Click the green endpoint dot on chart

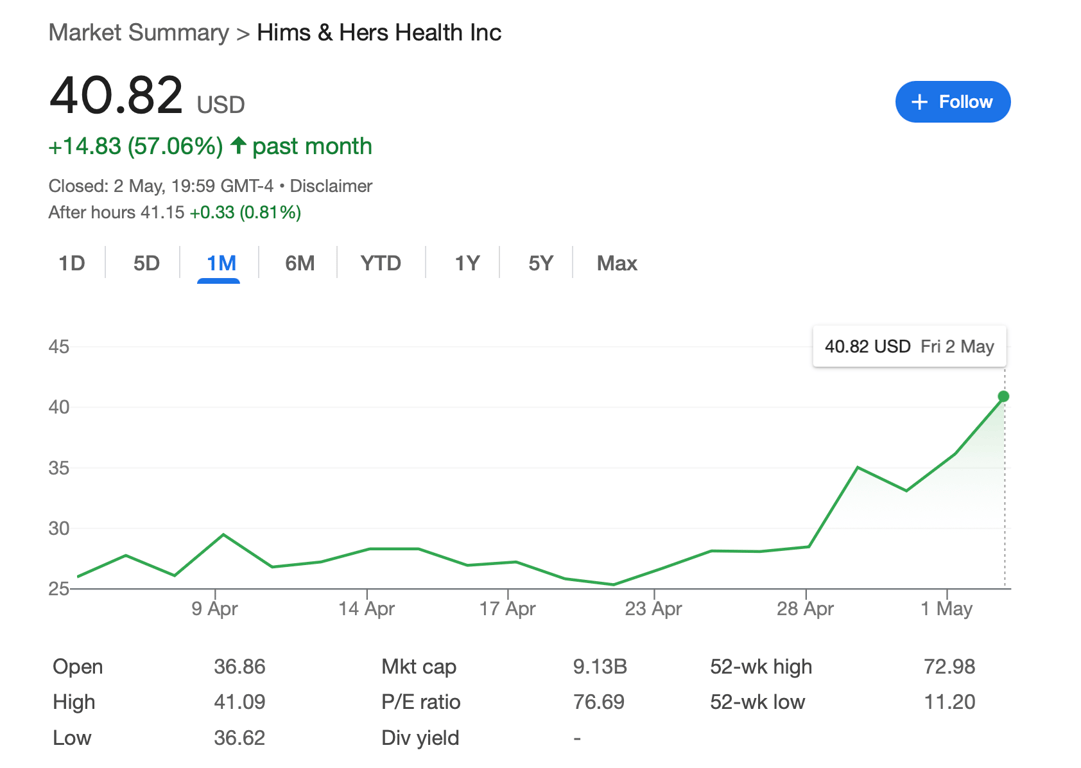(1003, 397)
